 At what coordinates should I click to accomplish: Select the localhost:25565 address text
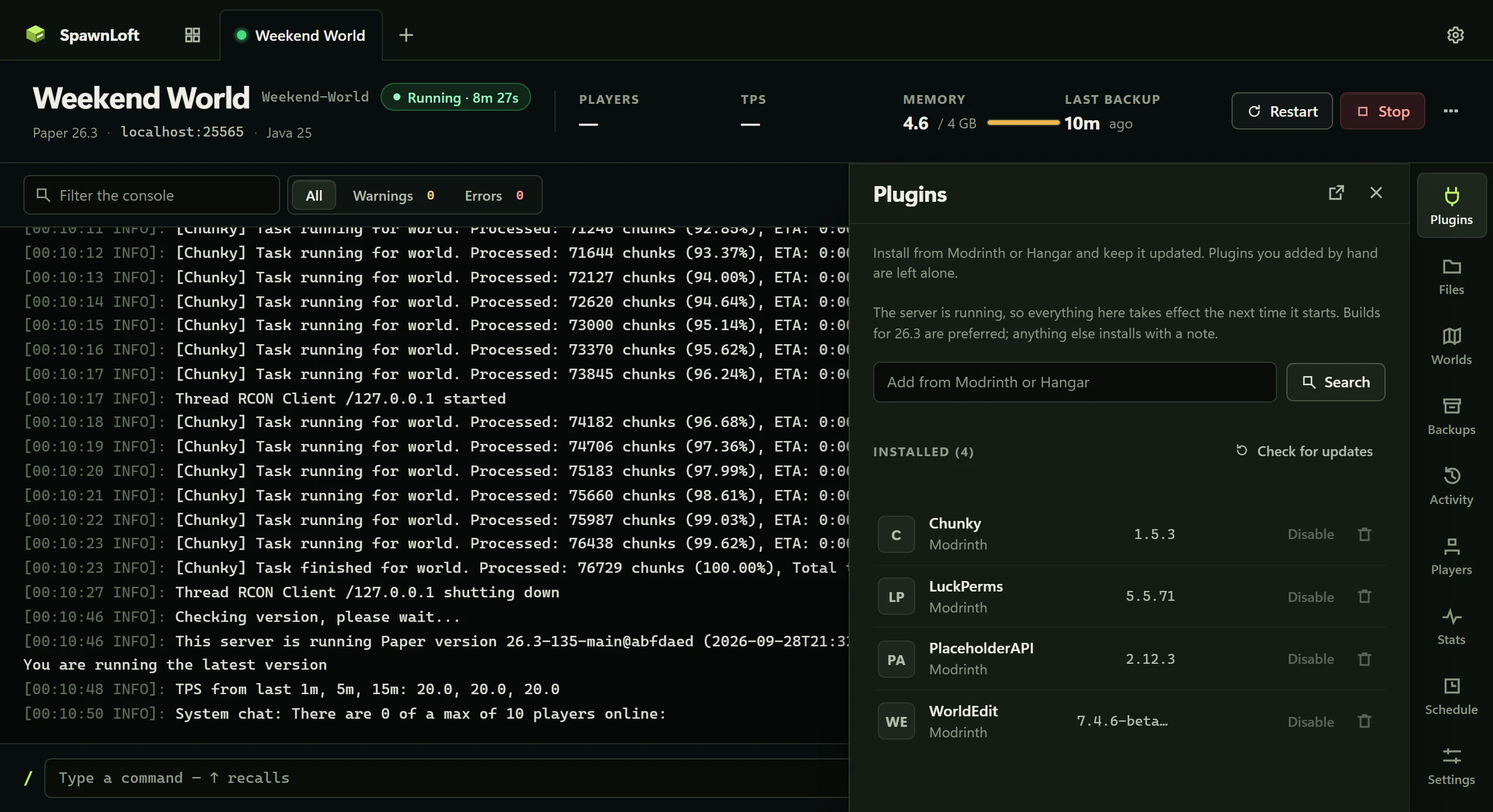click(x=182, y=132)
